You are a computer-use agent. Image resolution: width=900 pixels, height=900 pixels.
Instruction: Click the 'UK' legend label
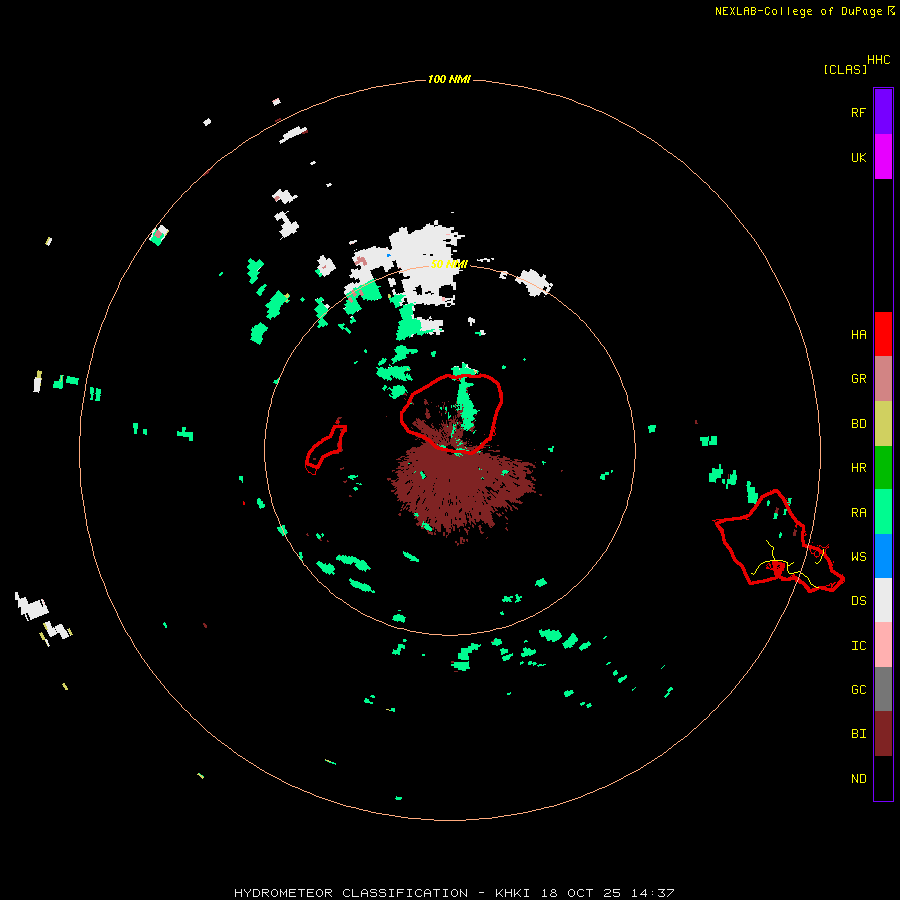tap(858, 157)
